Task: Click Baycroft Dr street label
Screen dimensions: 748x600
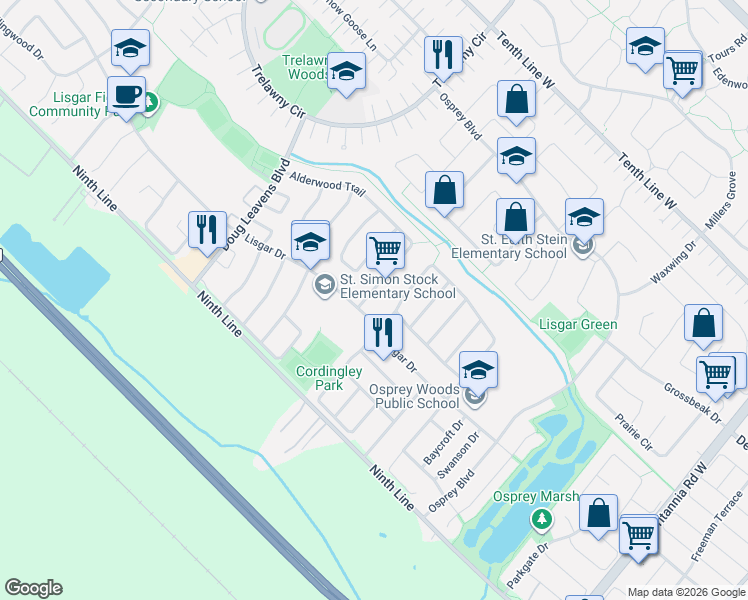Action: tap(443, 443)
